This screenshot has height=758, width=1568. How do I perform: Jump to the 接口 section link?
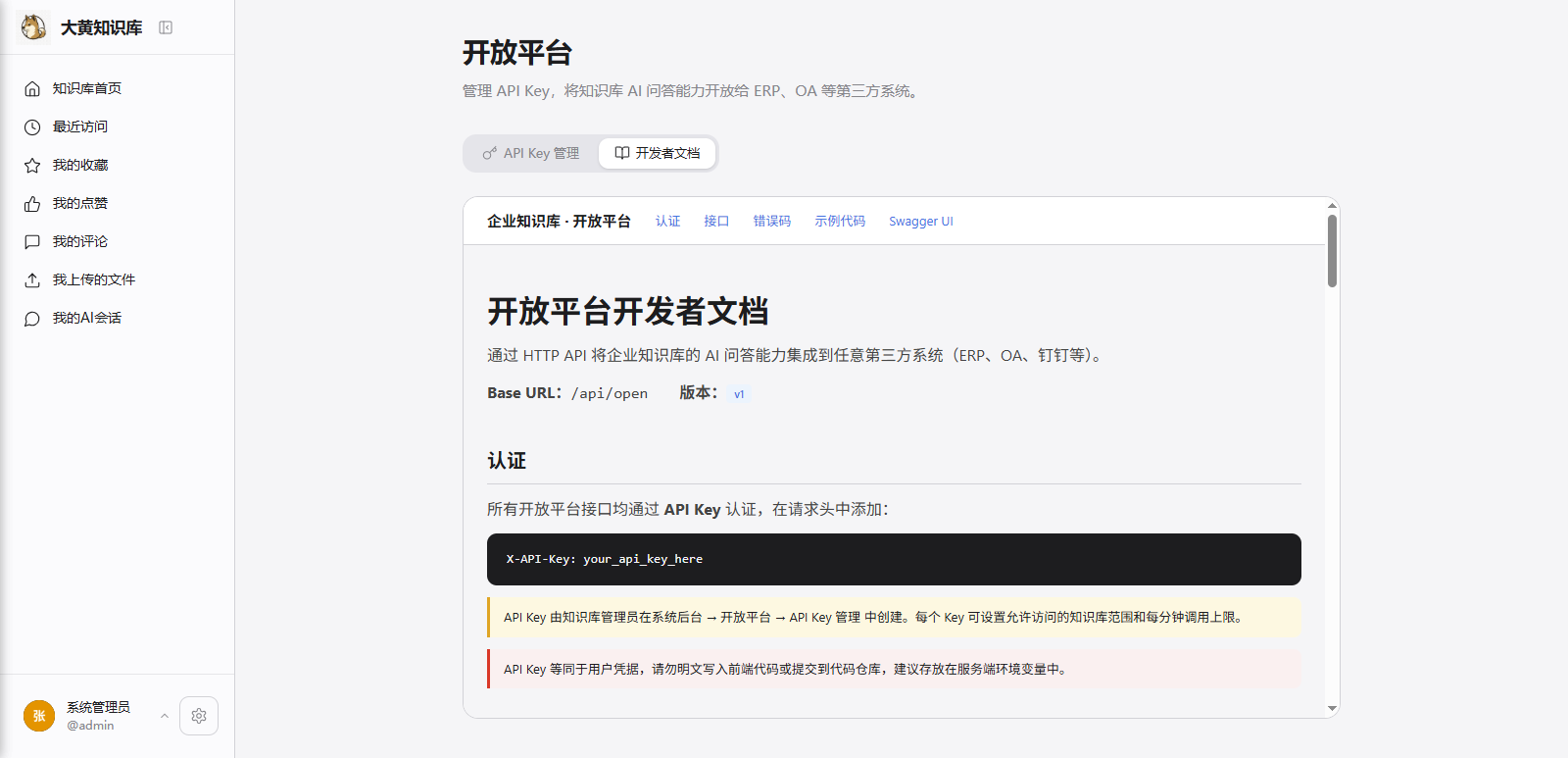716,222
